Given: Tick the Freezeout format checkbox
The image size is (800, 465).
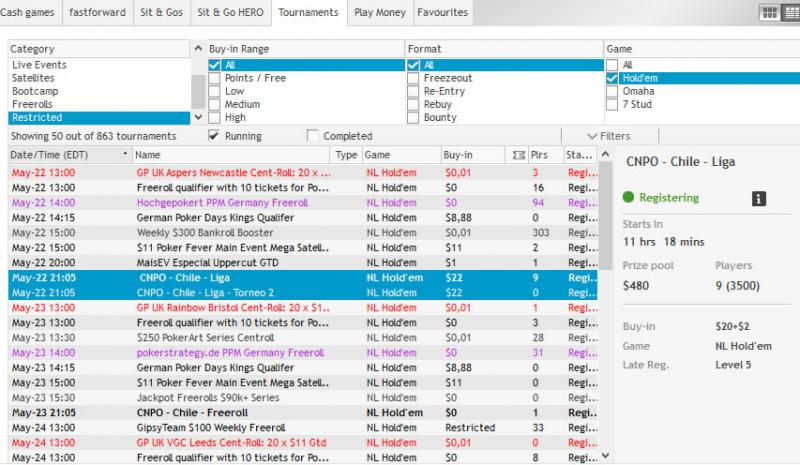Looking at the screenshot, I should click(x=414, y=78).
